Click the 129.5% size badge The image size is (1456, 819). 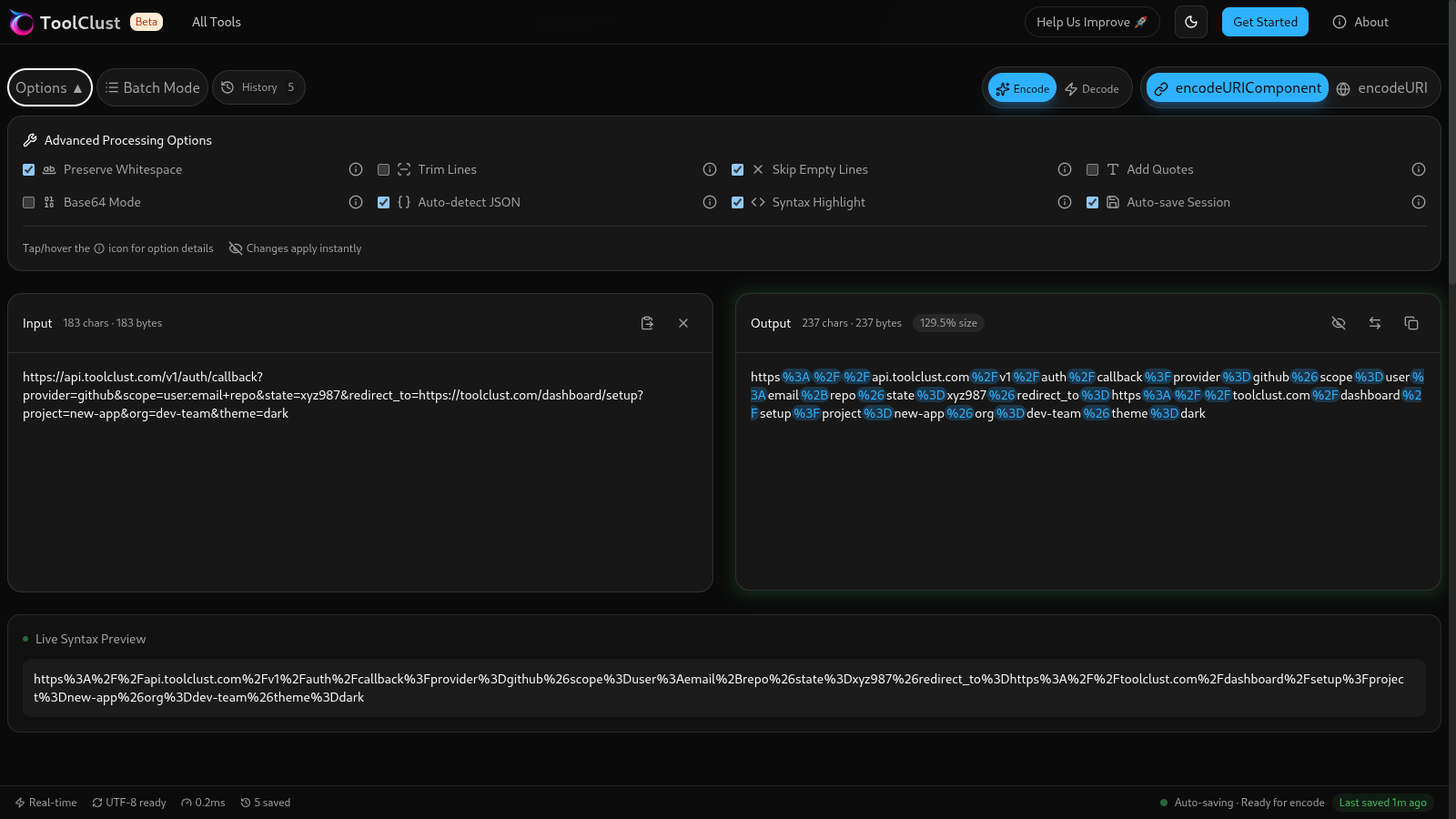click(948, 323)
